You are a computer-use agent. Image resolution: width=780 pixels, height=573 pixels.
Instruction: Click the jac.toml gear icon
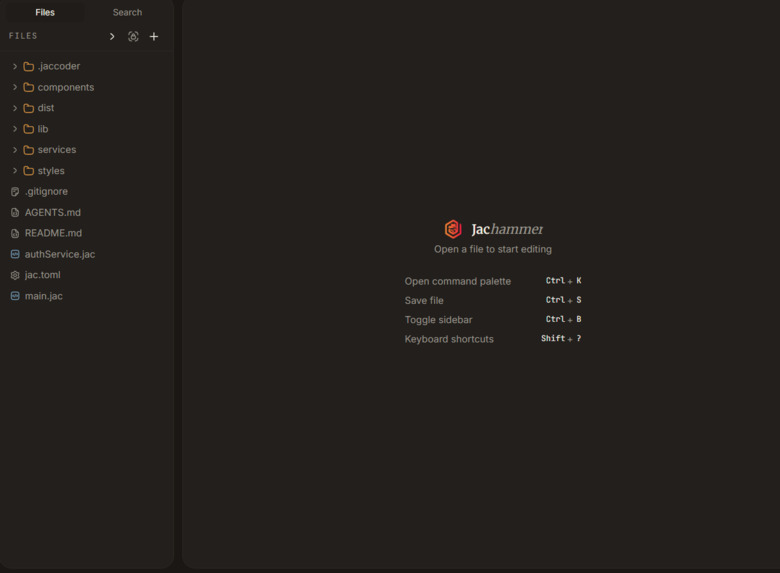coord(15,275)
